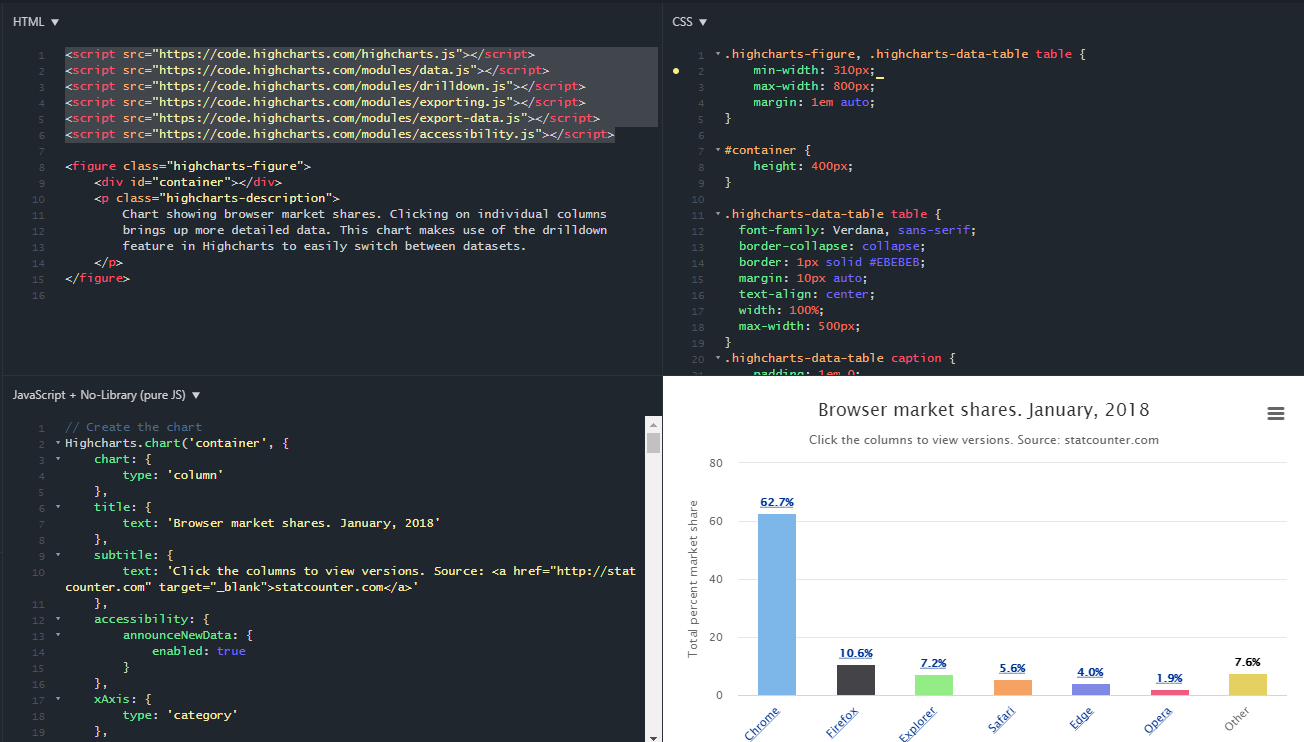Viewport: 1304px width, 742px height.
Task: Fold the 'accessibility:' object on JS line 12
Action: click(x=58, y=620)
